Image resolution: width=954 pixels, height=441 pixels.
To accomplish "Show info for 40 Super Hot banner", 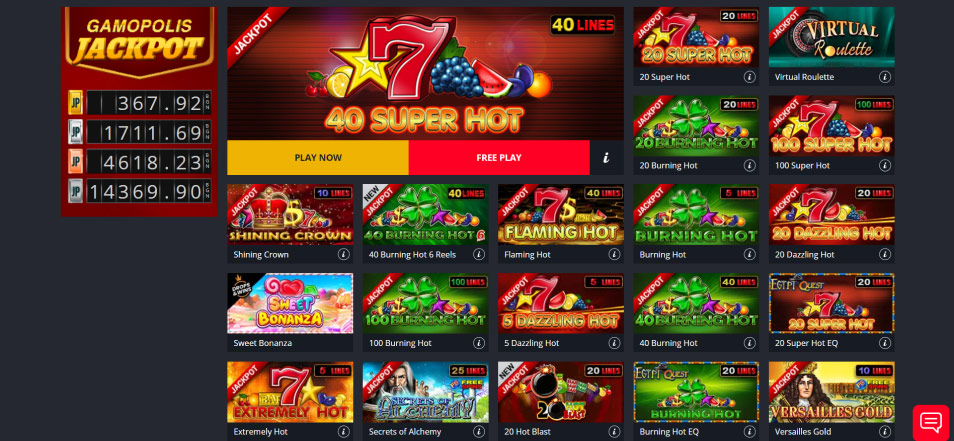I will point(607,158).
